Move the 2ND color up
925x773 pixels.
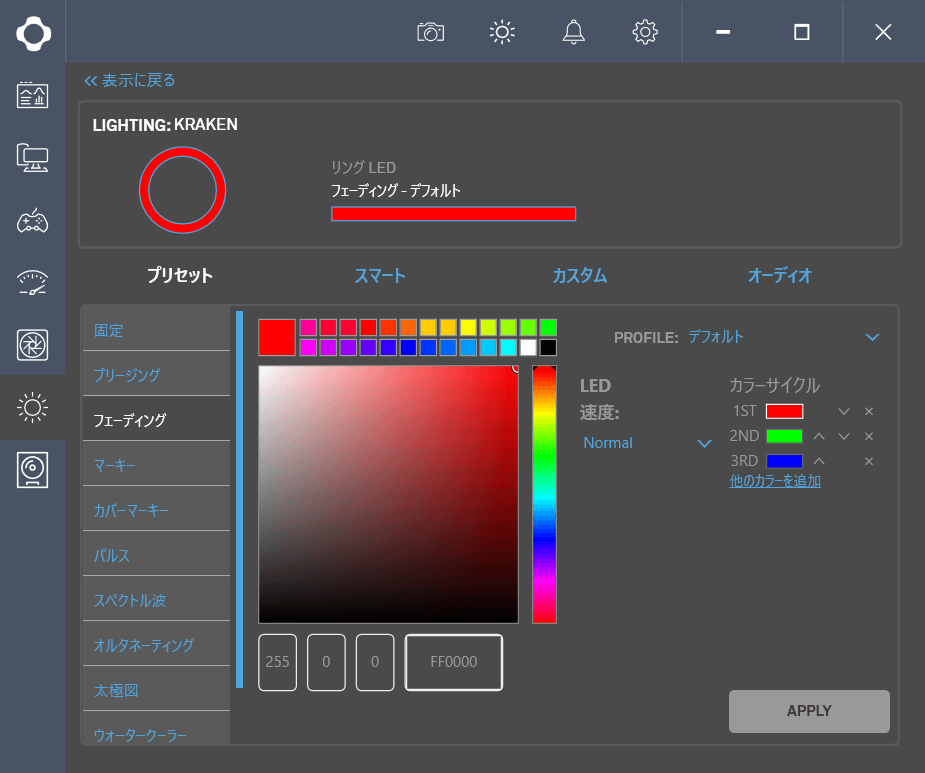(819, 436)
